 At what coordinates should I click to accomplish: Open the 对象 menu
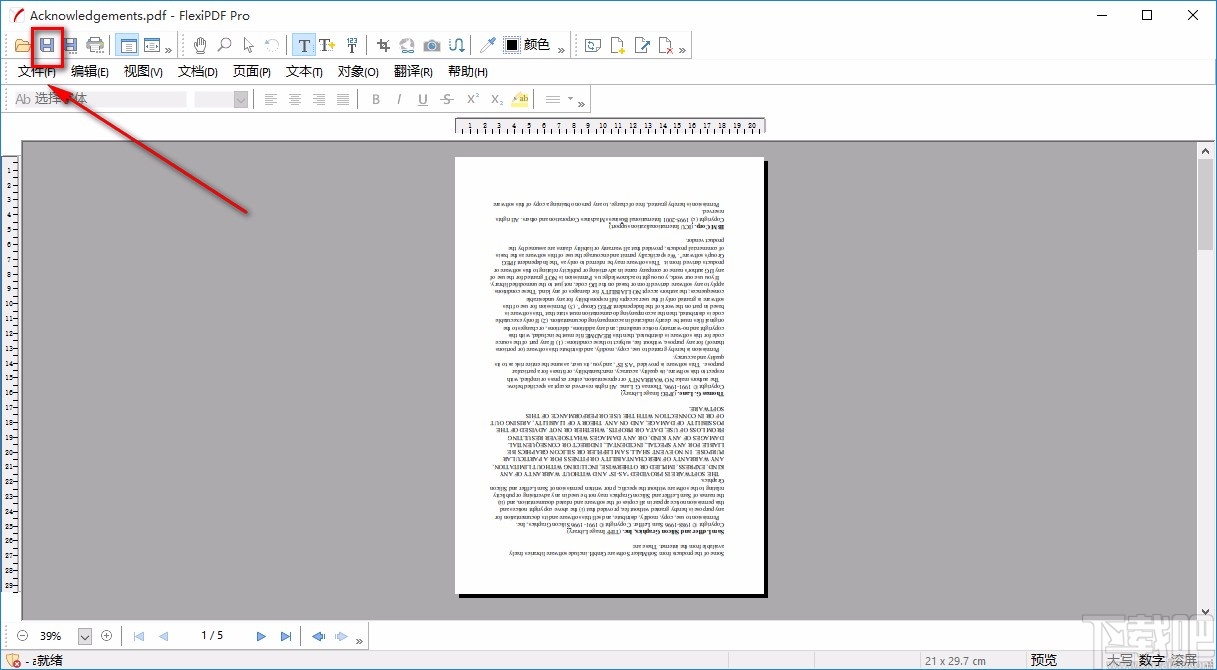pyautogui.click(x=358, y=71)
